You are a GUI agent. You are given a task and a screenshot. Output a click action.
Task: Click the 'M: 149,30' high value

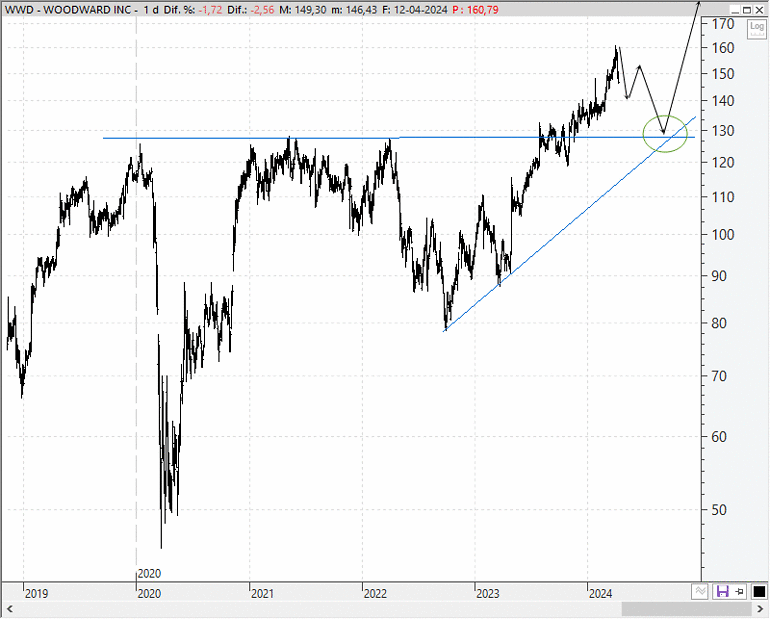302,10
